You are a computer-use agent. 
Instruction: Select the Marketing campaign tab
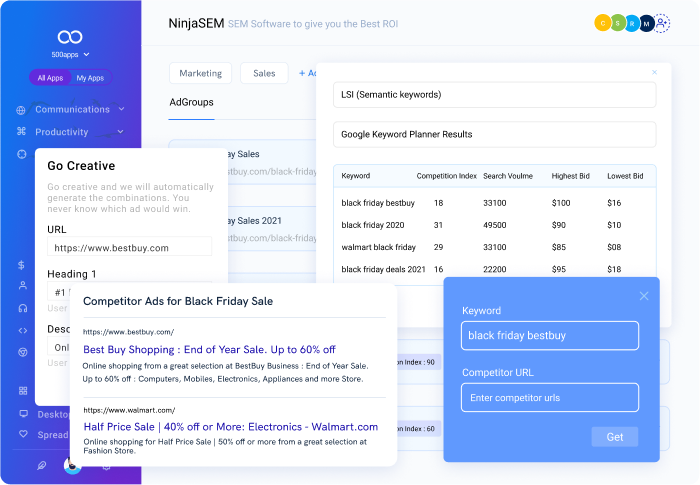click(x=200, y=73)
